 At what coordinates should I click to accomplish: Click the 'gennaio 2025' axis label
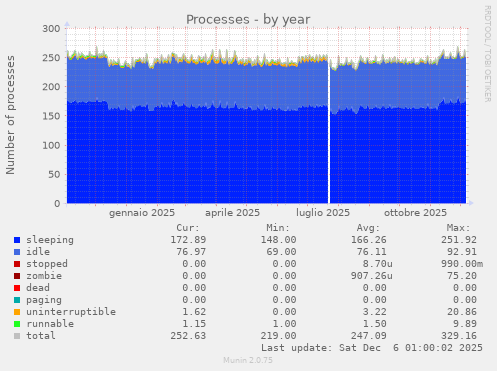click(x=142, y=213)
